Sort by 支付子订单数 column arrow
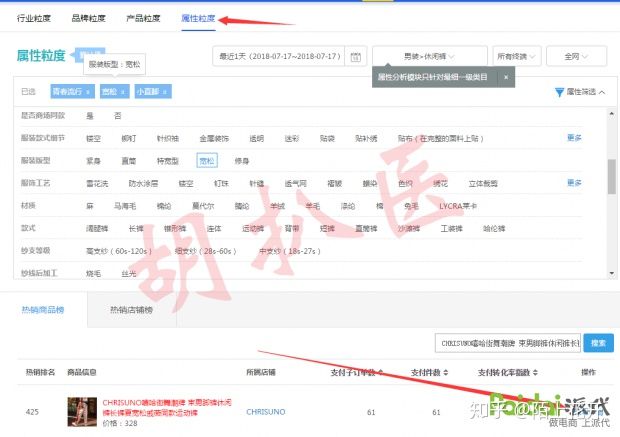This screenshot has height=437, width=620. [376, 373]
